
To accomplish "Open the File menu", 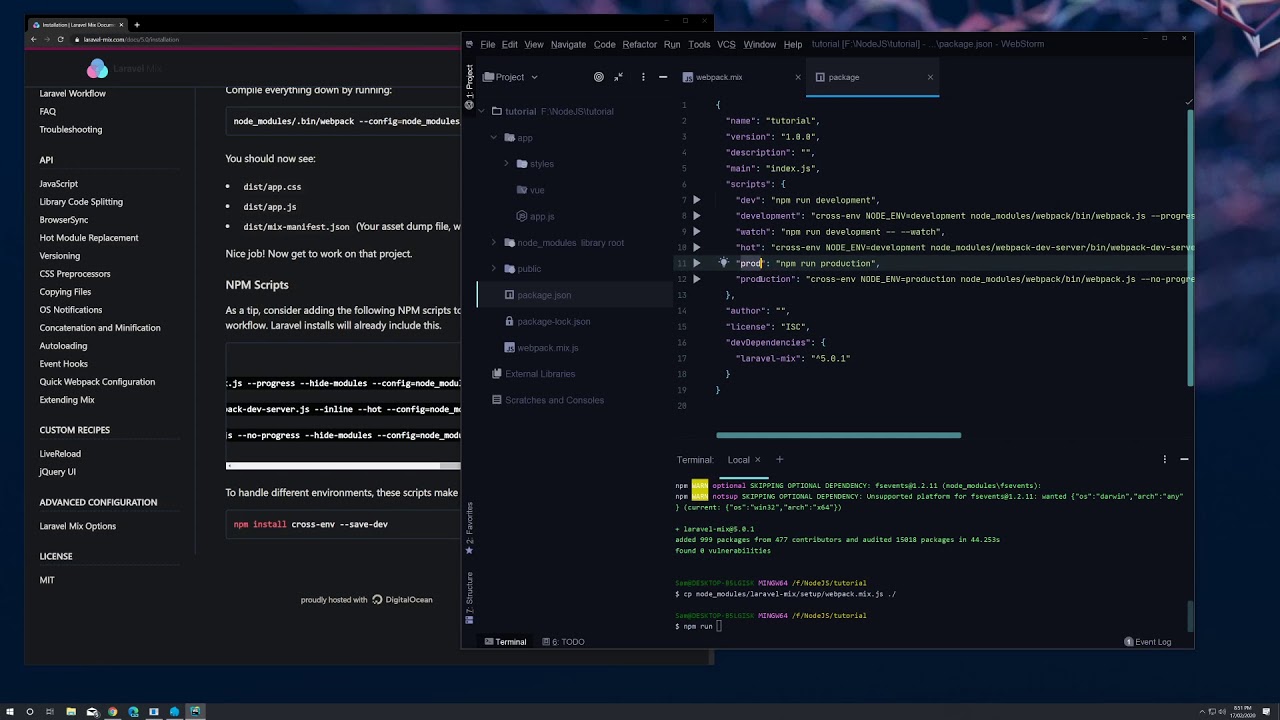I will tap(487, 44).
